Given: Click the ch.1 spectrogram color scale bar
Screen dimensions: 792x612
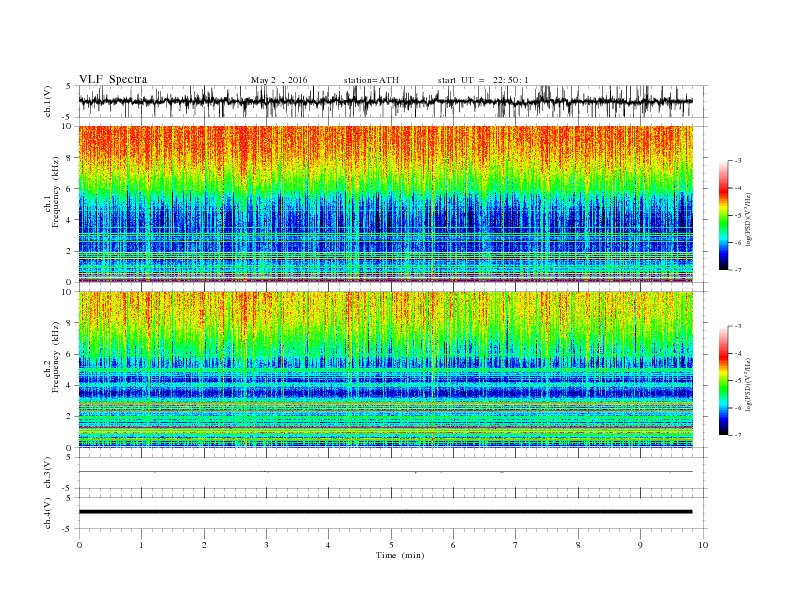Looking at the screenshot, I should click(x=723, y=215).
